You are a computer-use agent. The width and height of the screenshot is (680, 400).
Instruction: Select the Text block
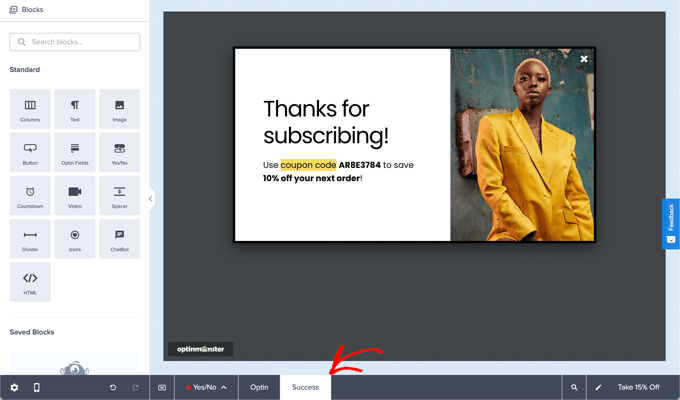pyautogui.click(x=75, y=109)
